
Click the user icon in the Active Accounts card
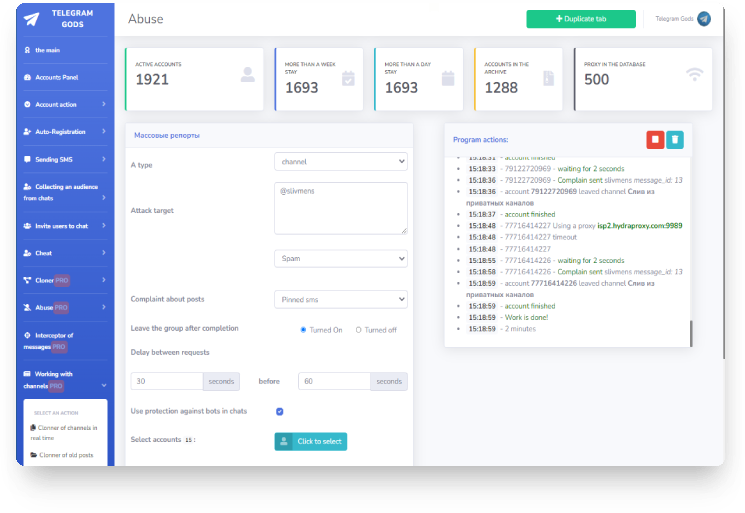pyautogui.click(x=248, y=75)
